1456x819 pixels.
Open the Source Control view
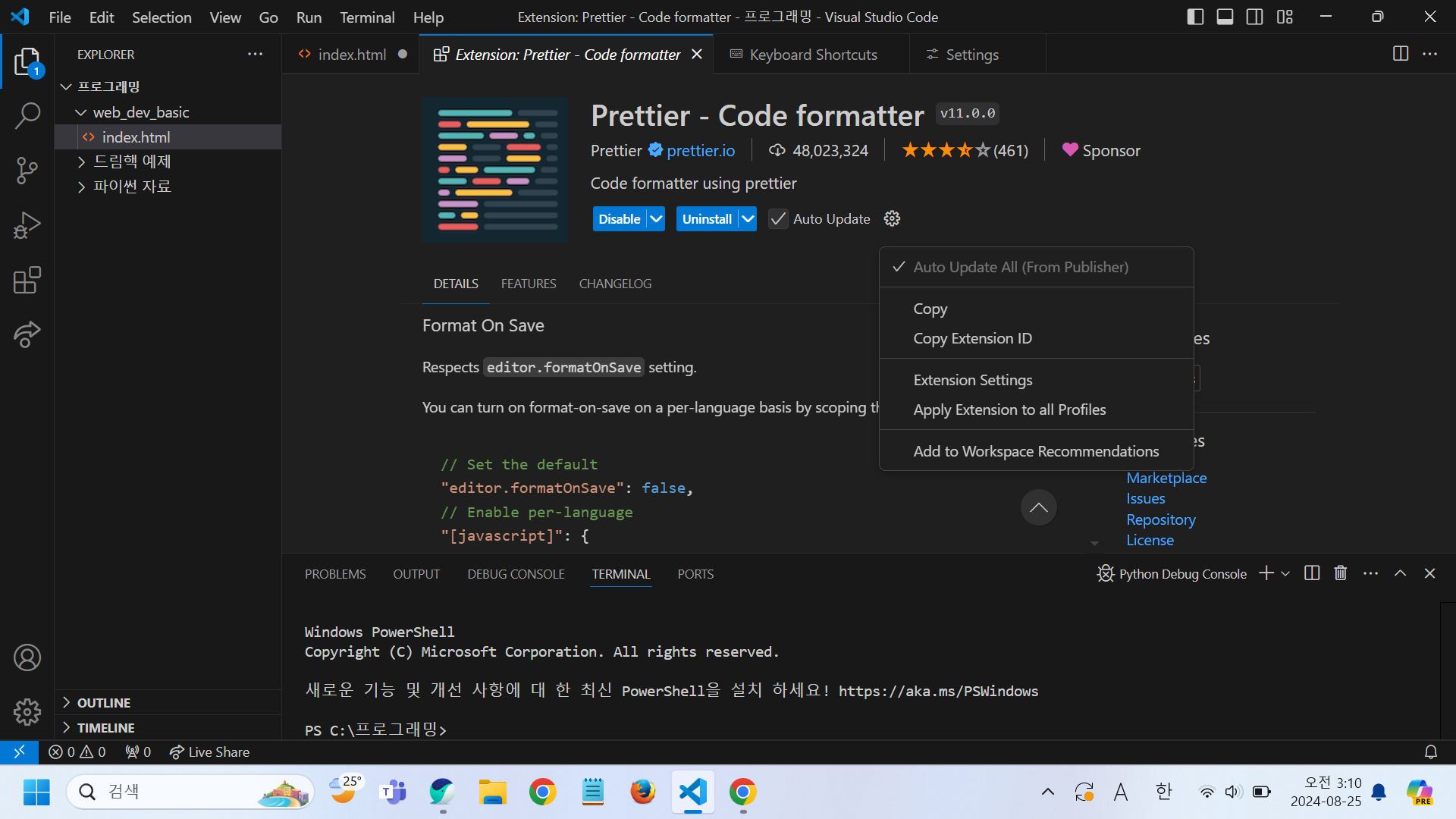click(x=27, y=171)
